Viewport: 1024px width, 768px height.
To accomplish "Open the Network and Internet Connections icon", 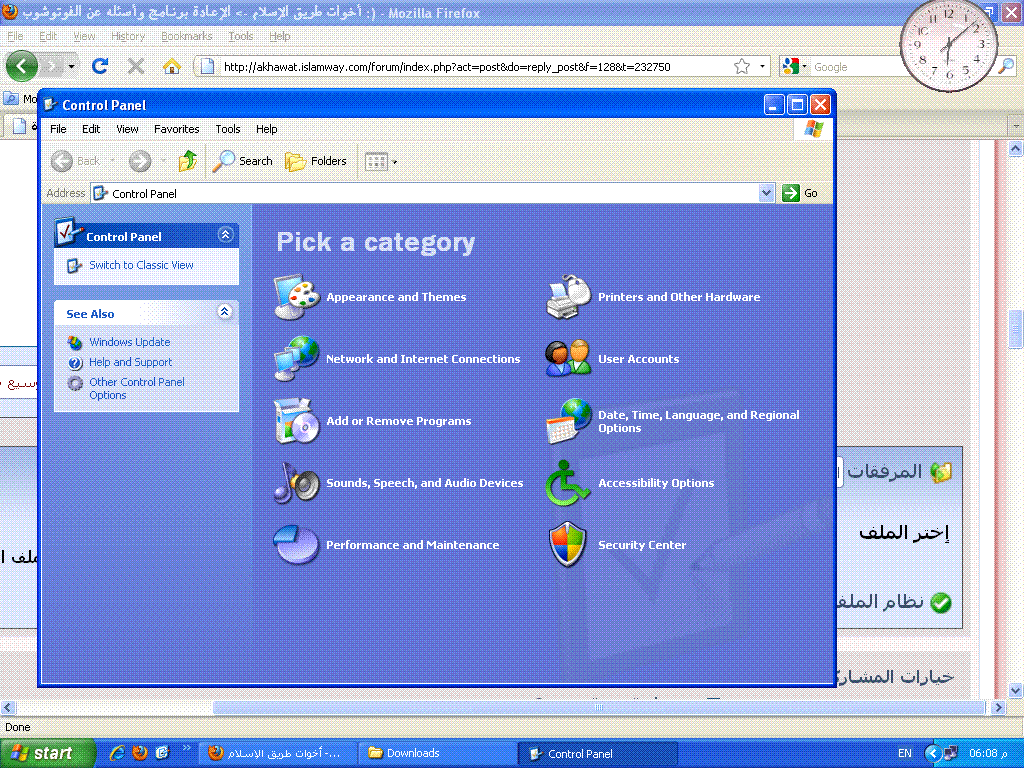I will click(296, 359).
